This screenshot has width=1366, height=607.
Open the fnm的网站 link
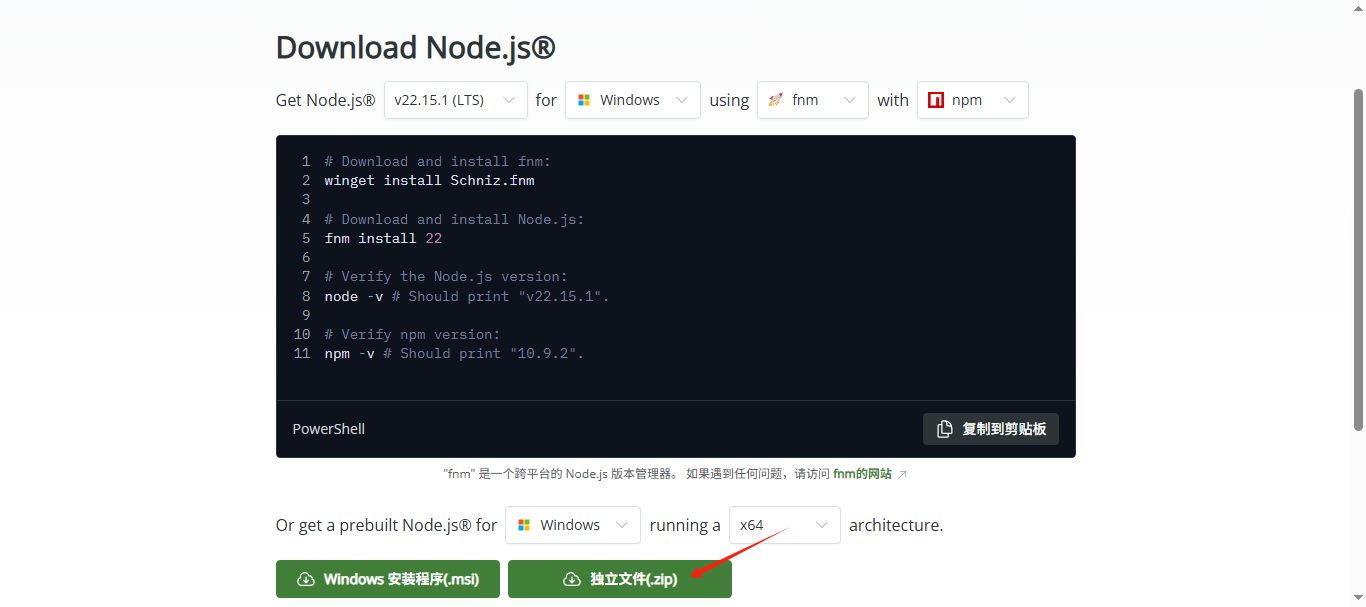point(862,474)
